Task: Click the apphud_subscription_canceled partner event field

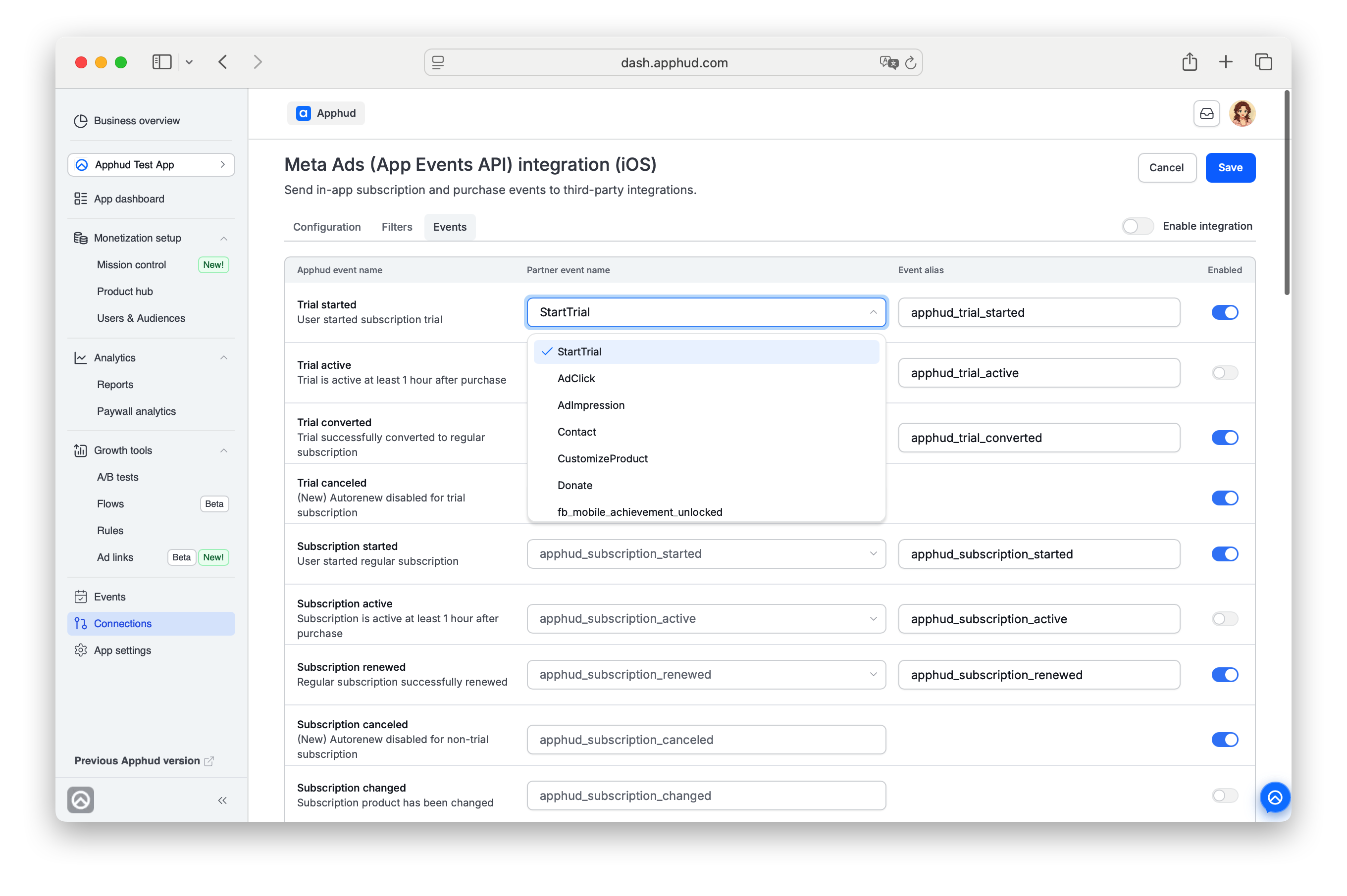Action: 706,740
